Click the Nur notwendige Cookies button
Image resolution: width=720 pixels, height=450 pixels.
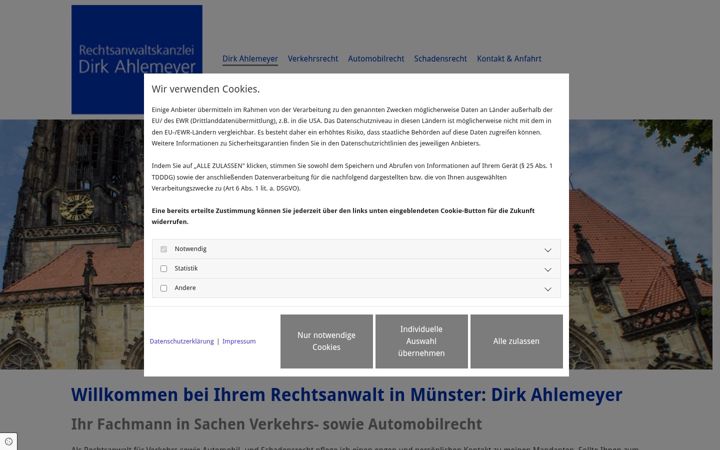point(326,341)
